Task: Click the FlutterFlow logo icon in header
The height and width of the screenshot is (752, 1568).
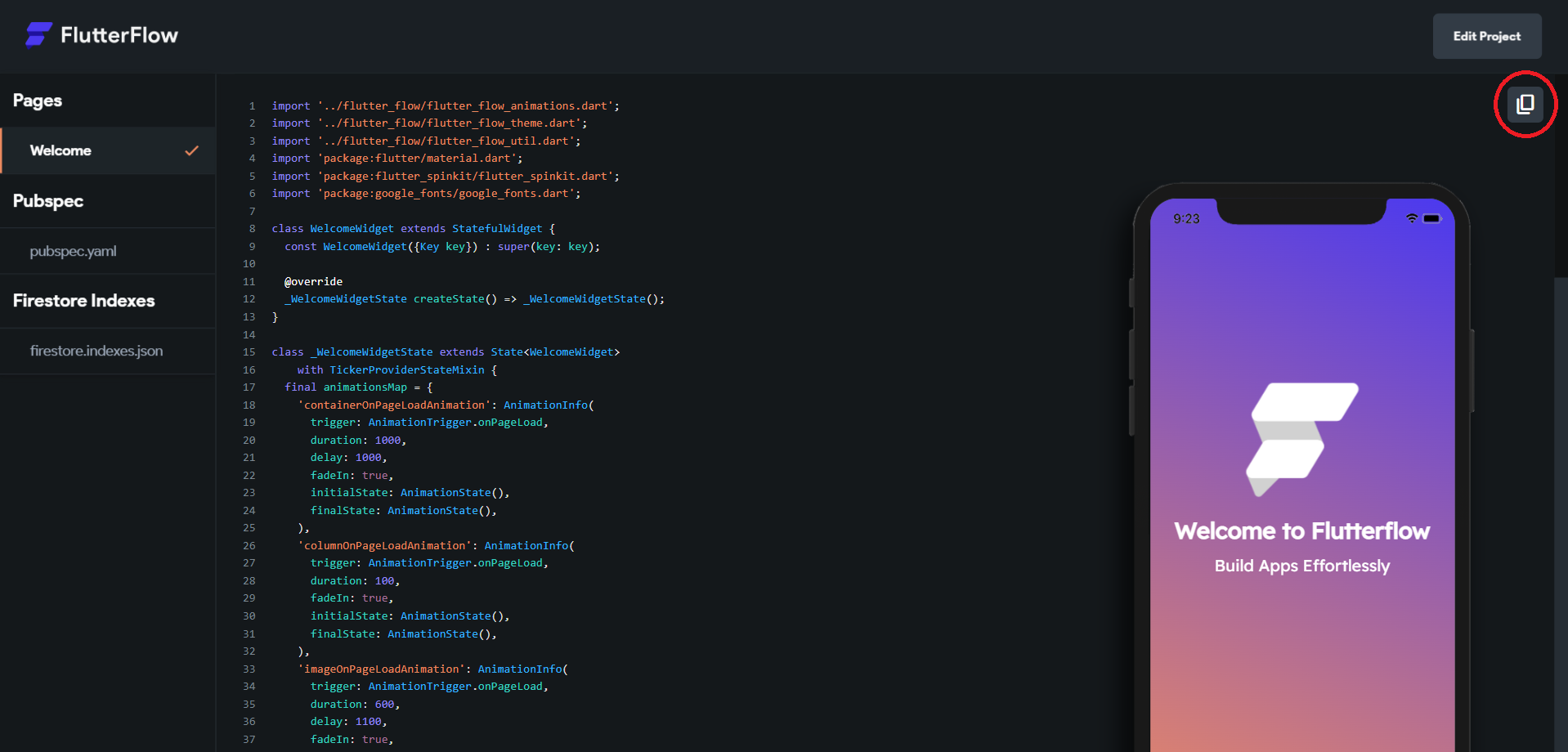Action: (38, 35)
